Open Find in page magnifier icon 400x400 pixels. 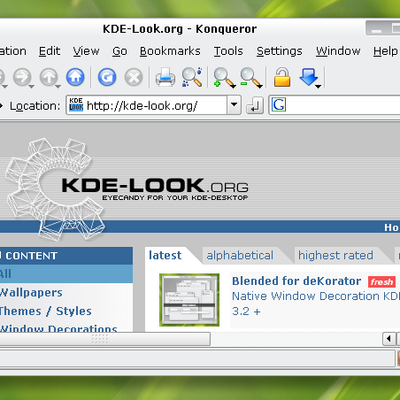click(x=192, y=77)
